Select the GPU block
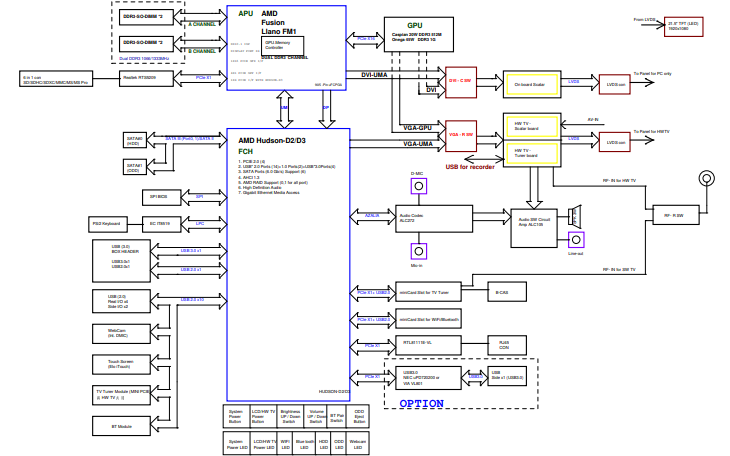Image resolution: width=730 pixels, height=456 pixels. click(419, 34)
